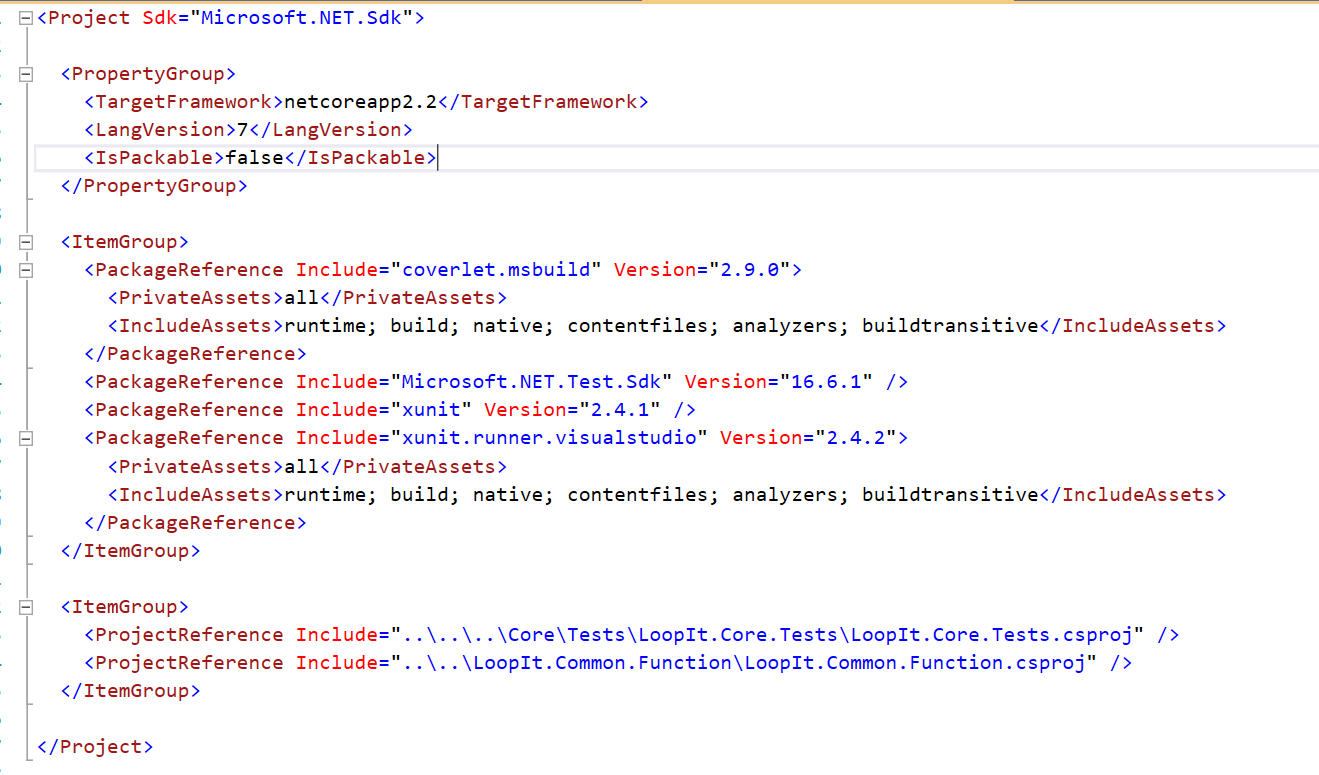The width and height of the screenshot is (1319, 775).
Task: Collapse the PropertyGroup element
Action: pos(25,73)
